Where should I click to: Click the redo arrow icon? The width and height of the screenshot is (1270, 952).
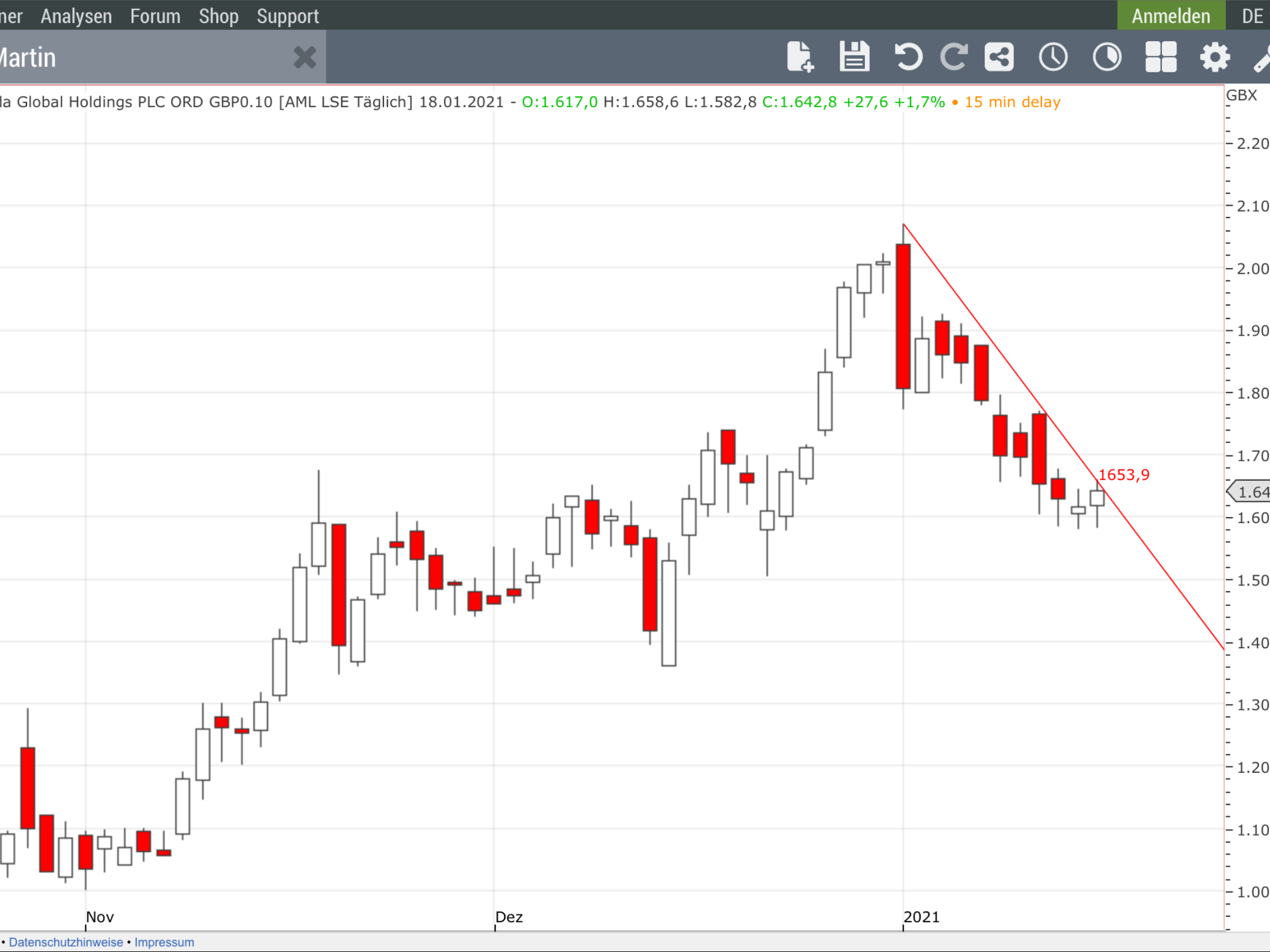tap(954, 57)
